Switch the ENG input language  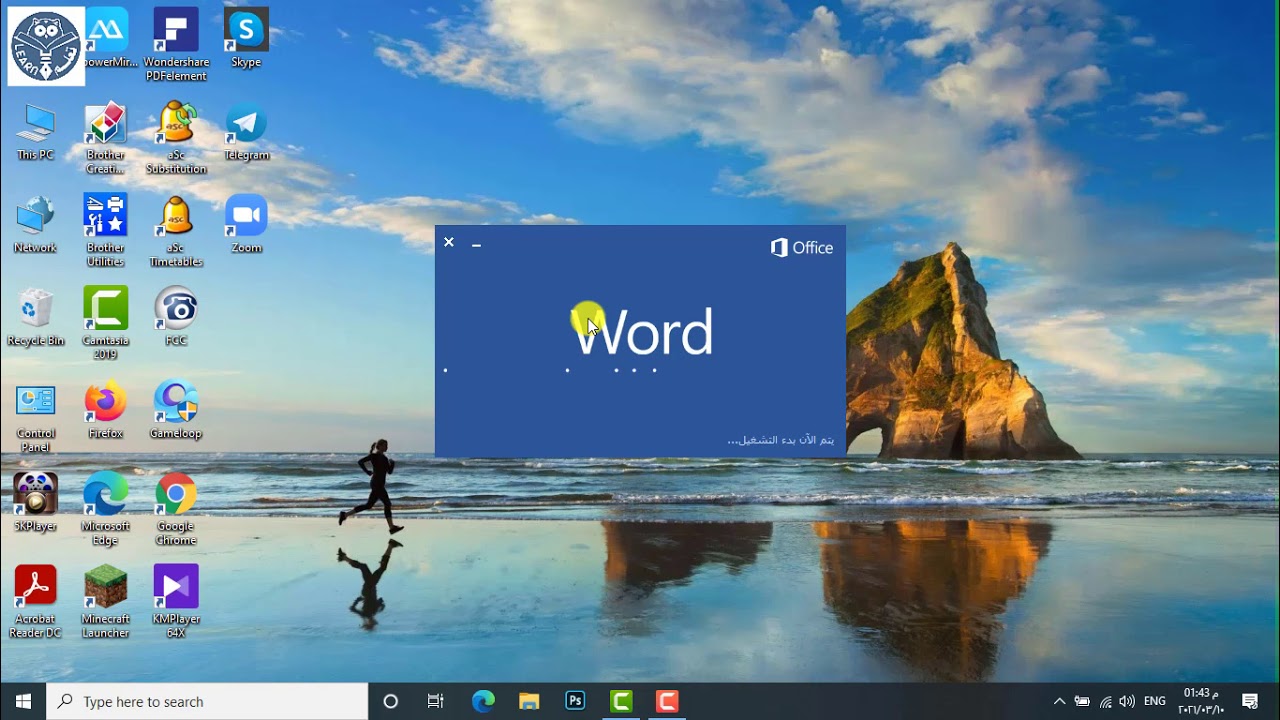click(x=1155, y=701)
